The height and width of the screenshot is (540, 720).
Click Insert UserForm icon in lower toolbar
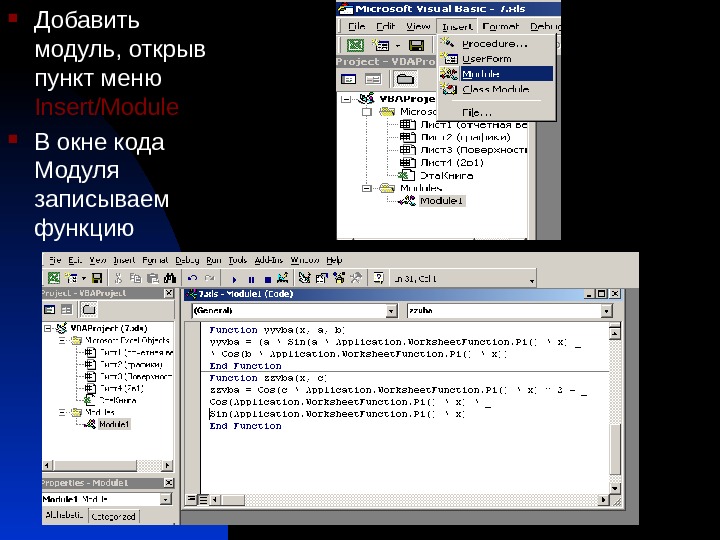point(71,278)
